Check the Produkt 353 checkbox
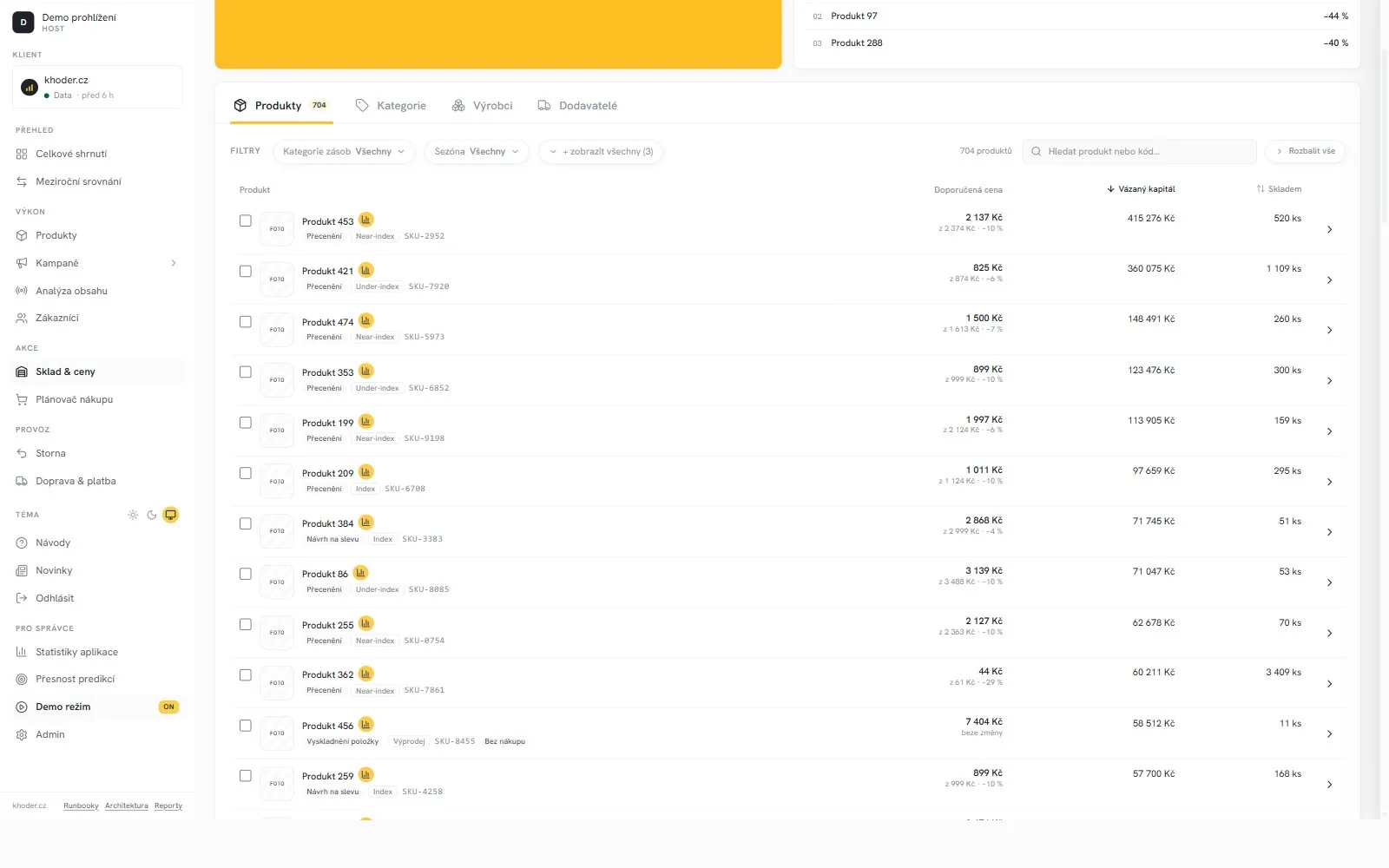This screenshot has height=868, width=1389. 246,372
